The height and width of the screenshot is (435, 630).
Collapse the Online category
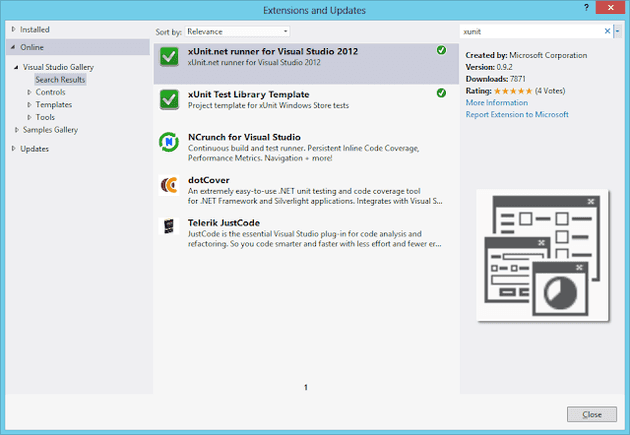point(13,47)
